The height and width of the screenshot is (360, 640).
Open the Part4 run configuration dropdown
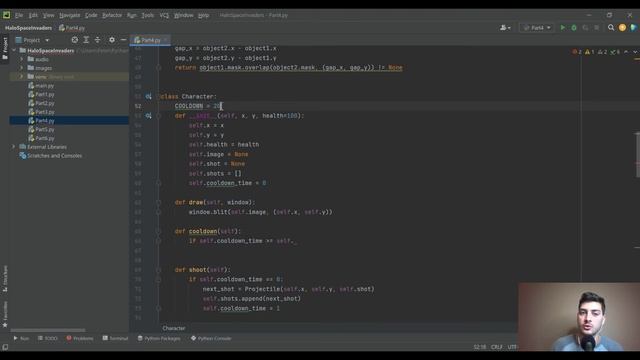pos(536,28)
